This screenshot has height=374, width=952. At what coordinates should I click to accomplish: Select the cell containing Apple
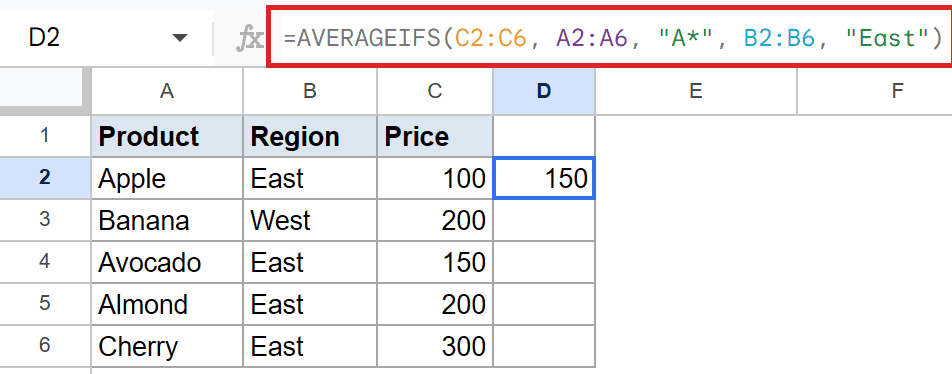tap(167, 178)
